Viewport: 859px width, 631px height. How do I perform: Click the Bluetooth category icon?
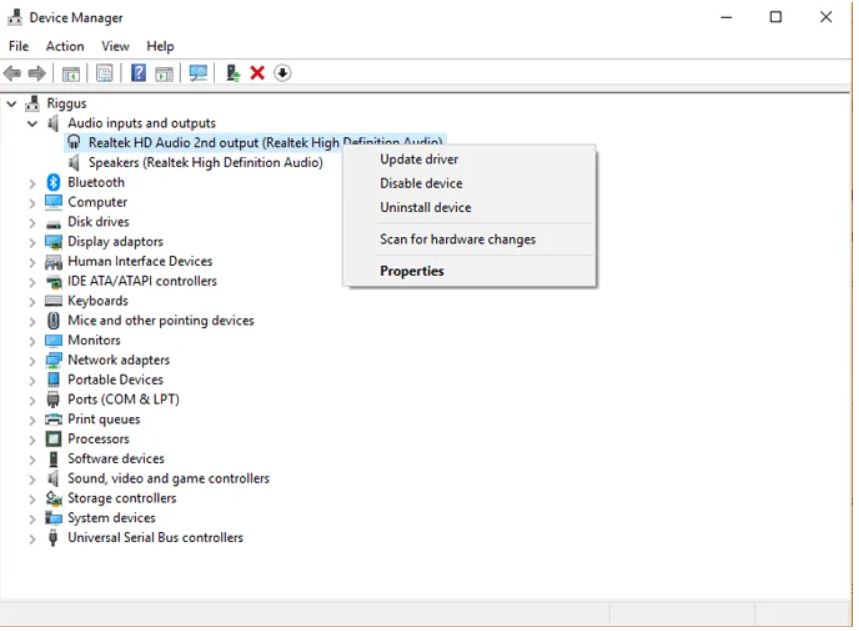[53, 182]
